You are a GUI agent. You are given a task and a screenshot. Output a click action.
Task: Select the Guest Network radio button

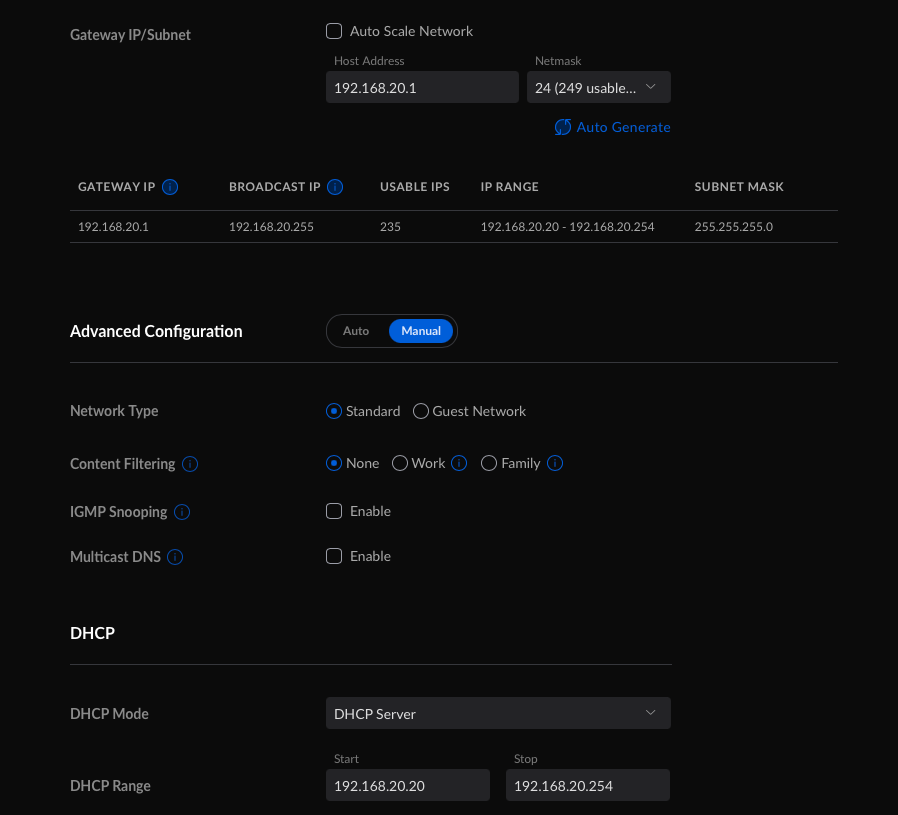421,411
